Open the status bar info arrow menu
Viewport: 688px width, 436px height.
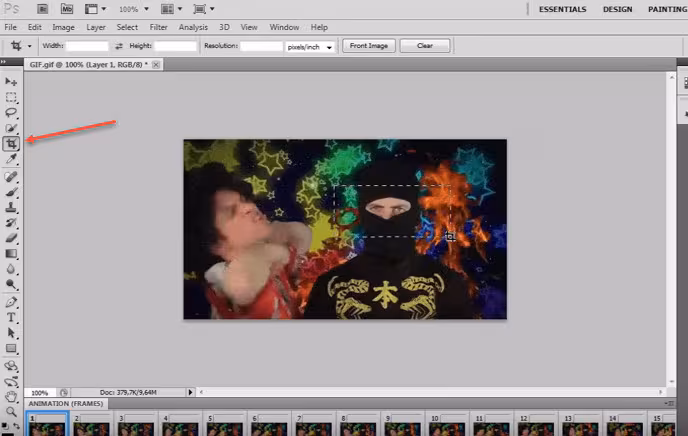[x=190, y=392]
